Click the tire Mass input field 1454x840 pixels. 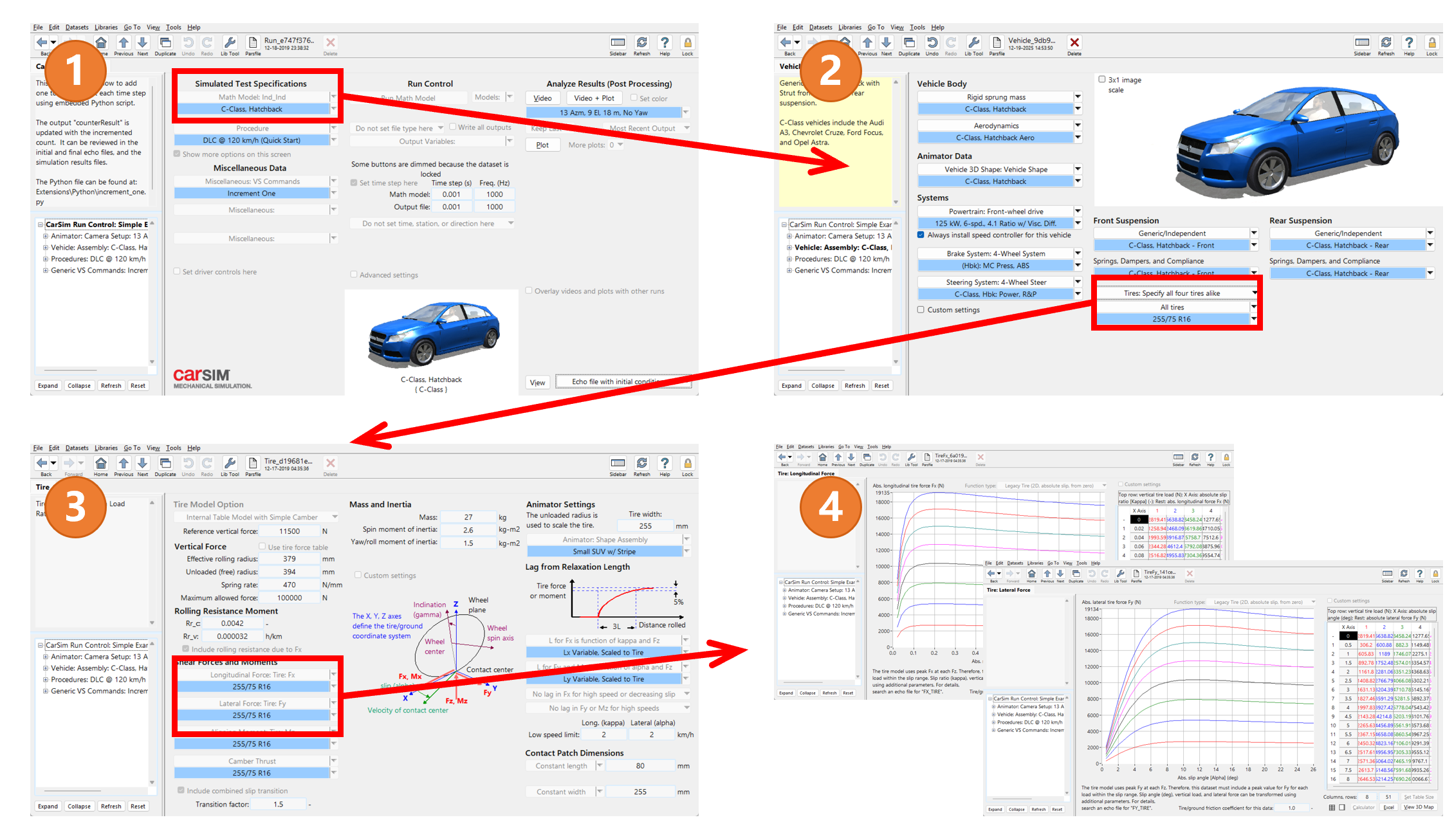tap(468, 517)
